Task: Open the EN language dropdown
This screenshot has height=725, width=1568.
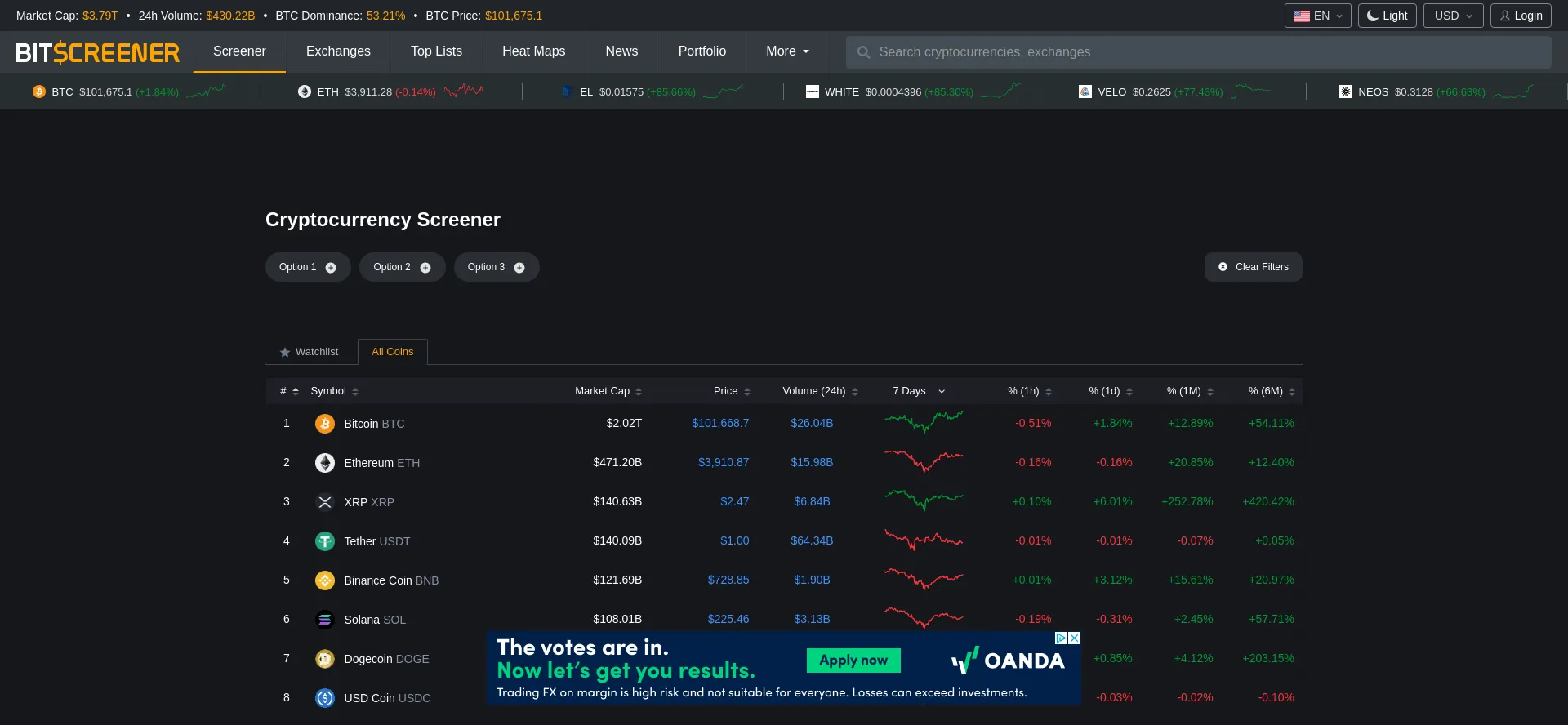Action: [x=1317, y=16]
